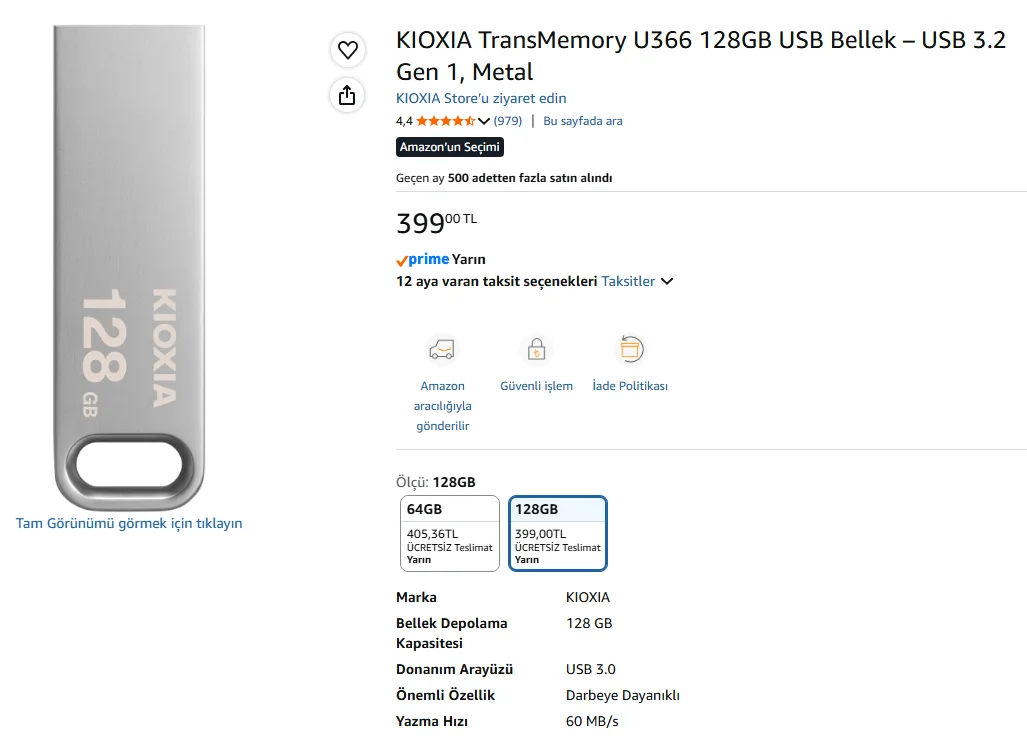Open the share icon below the heart
This screenshot has width=1027, height=739.
(x=347, y=96)
